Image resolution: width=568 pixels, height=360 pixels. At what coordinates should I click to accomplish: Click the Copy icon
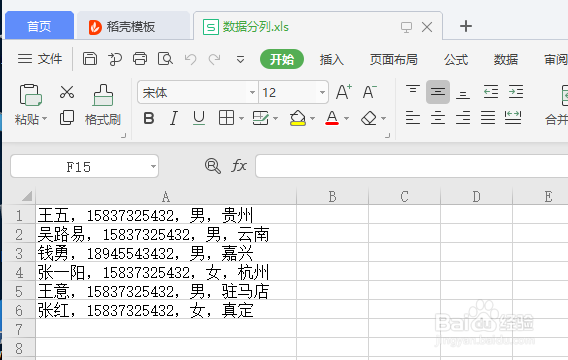click(67, 118)
